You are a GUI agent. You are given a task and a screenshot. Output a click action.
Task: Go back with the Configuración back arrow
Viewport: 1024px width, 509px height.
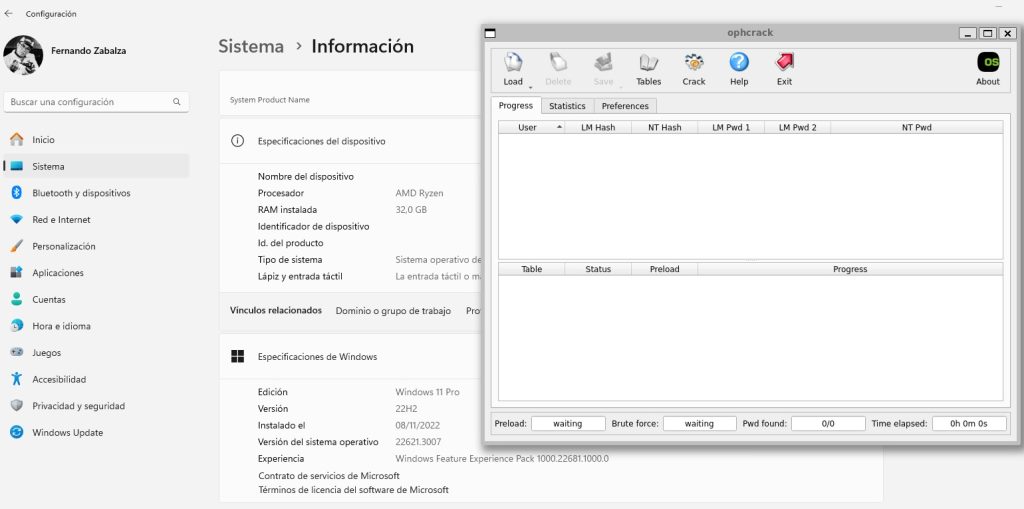(8, 14)
